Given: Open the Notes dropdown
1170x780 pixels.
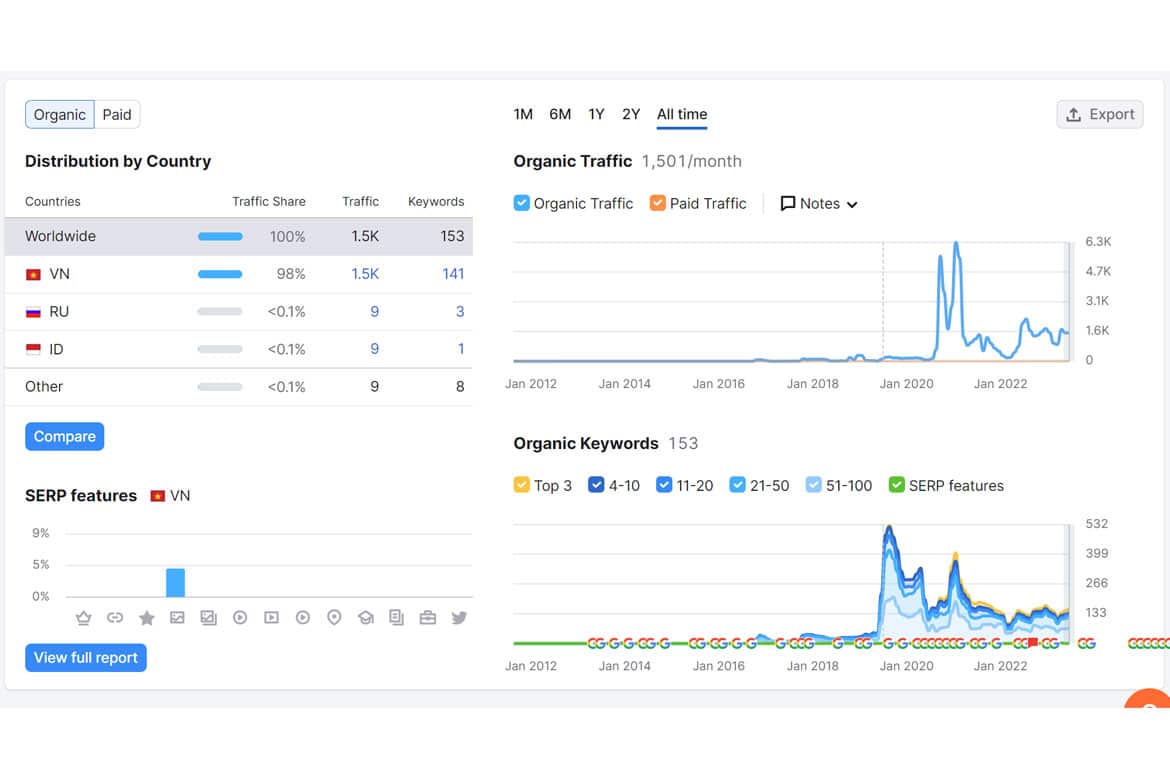Looking at the screenshot, I should point(819,204).
